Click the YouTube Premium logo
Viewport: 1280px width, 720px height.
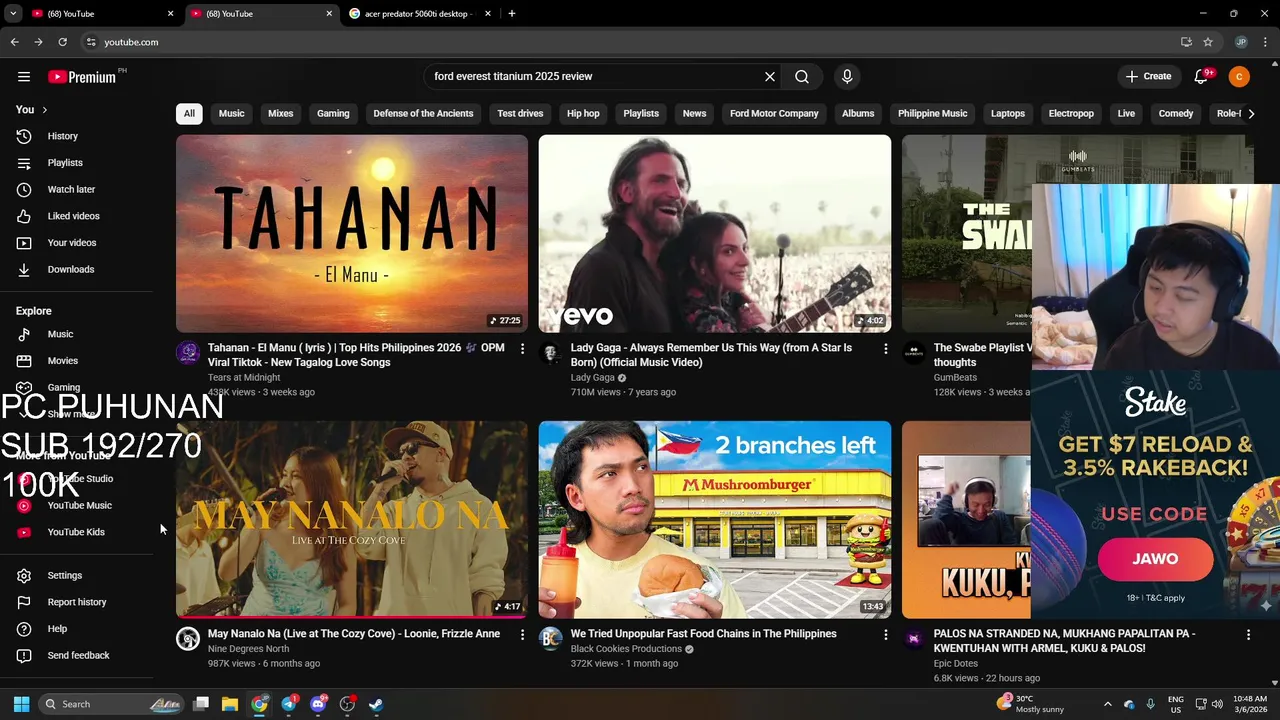82,77
